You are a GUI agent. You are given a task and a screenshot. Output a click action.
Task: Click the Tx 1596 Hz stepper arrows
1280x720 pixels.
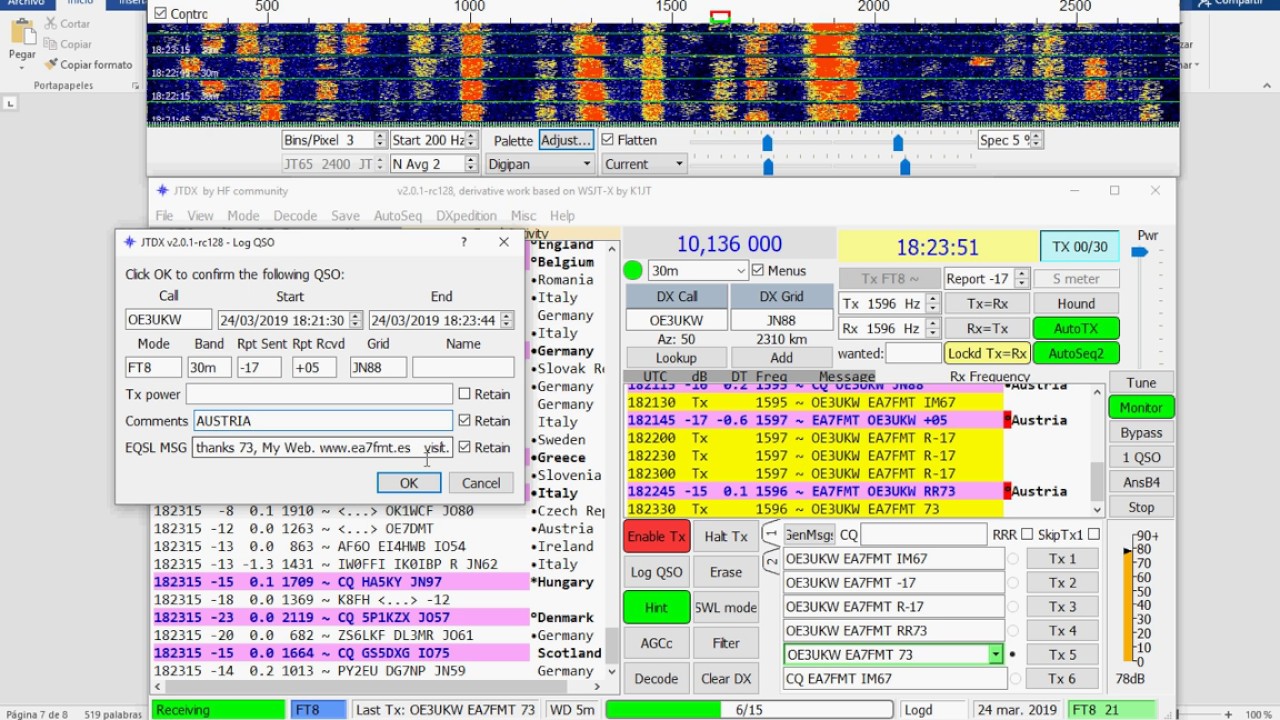932,303
